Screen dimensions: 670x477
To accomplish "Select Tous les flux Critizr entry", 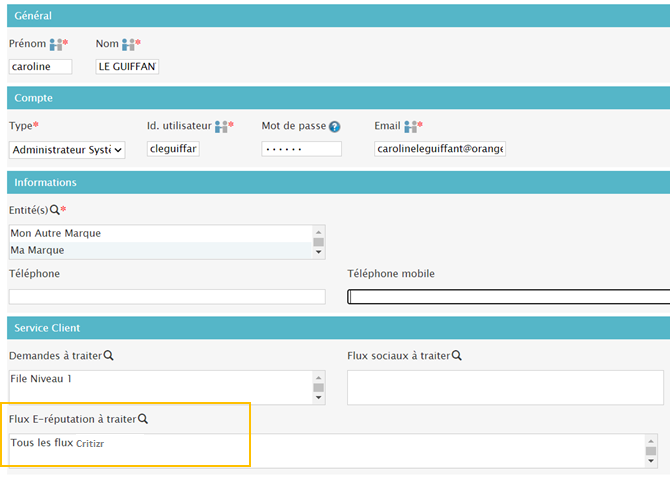I will pos(58,443).
